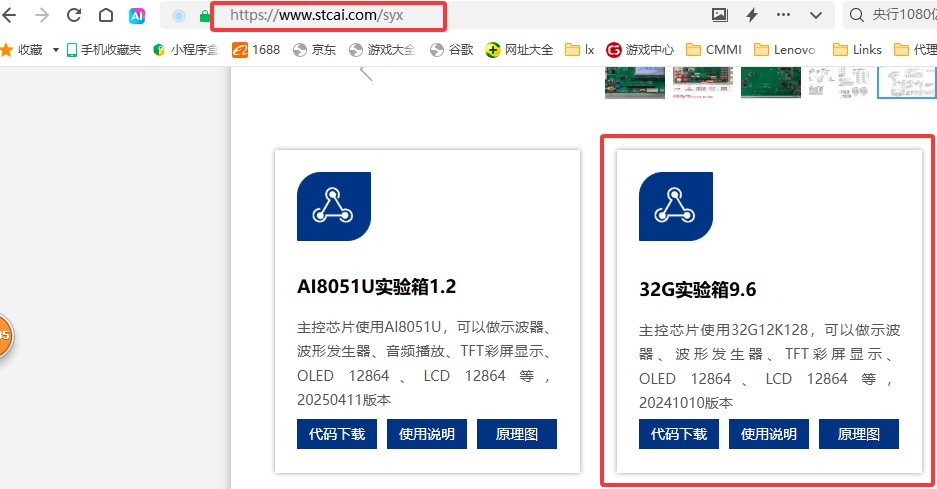The image size is (937, 489).
Task: Open the three-dots more menu
Action: click(x=783, y=15)
